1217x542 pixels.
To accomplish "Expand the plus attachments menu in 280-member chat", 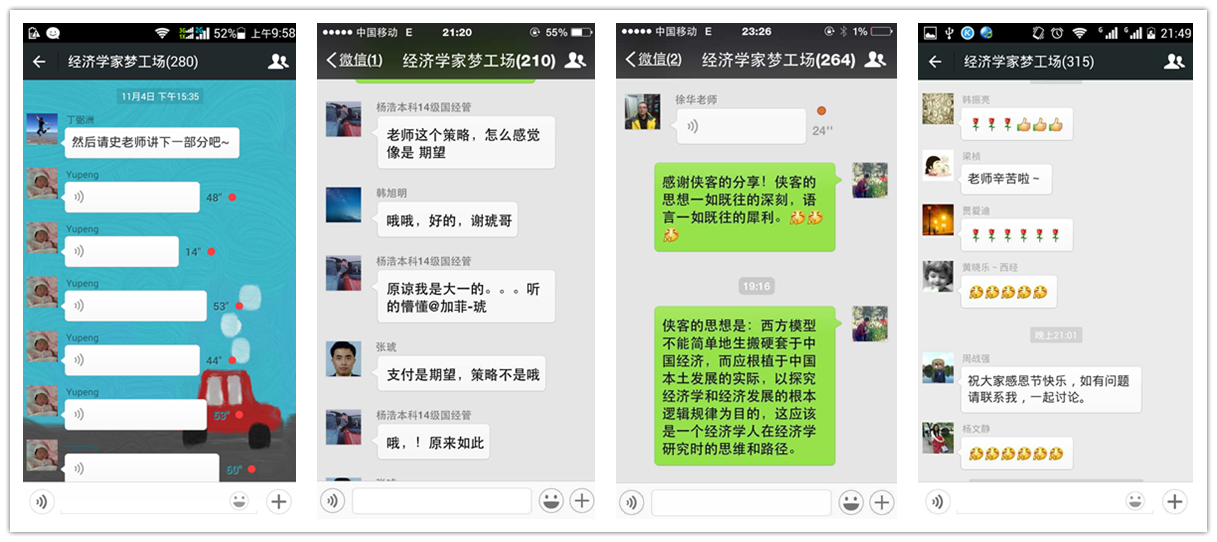I will click(279, 501).
